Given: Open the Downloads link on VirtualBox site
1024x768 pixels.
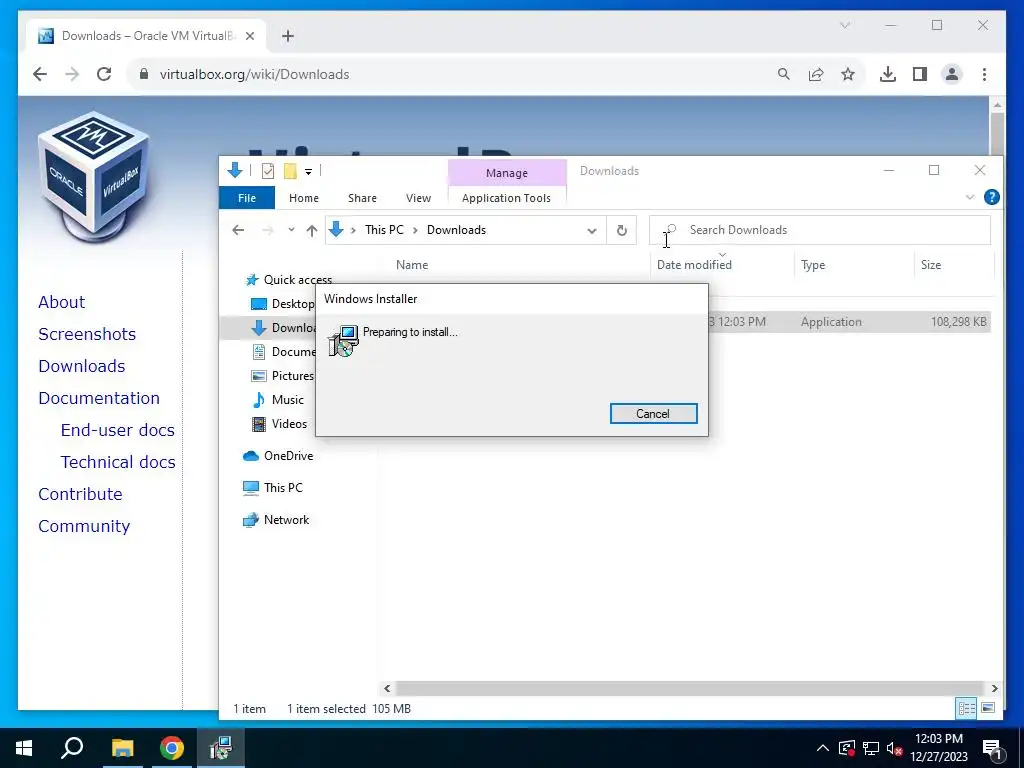Looking at the screenshot, I should [82, 366].
